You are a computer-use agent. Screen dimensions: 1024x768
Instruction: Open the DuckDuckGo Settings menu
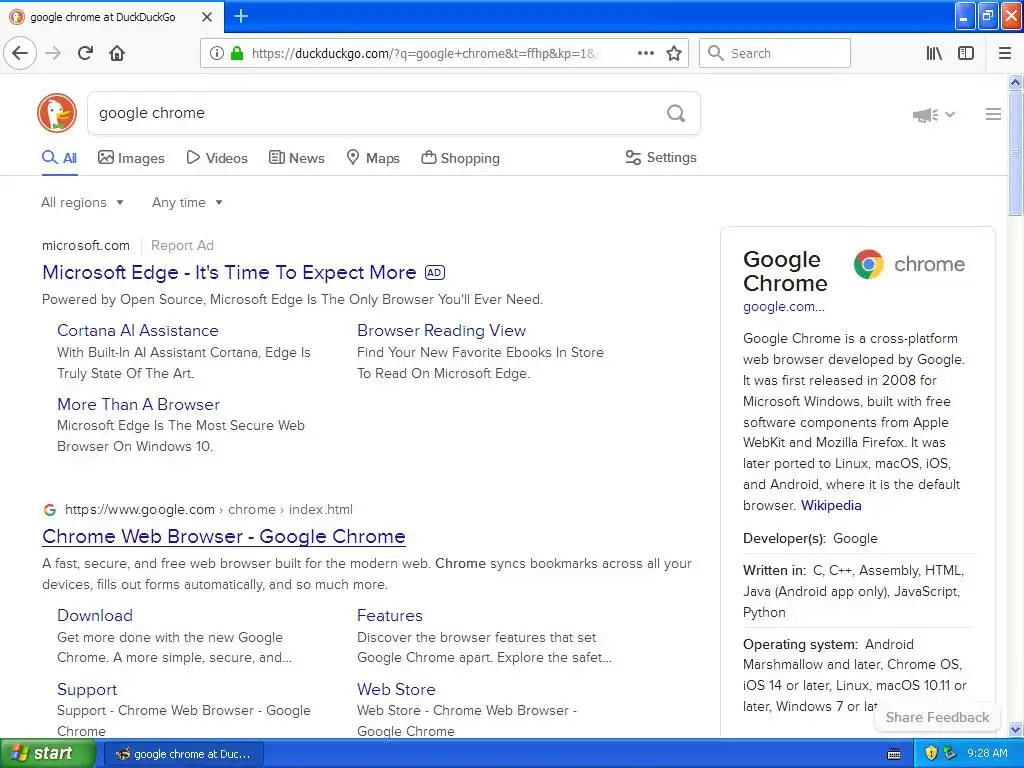pyautogui.click(x=661, y=157)
